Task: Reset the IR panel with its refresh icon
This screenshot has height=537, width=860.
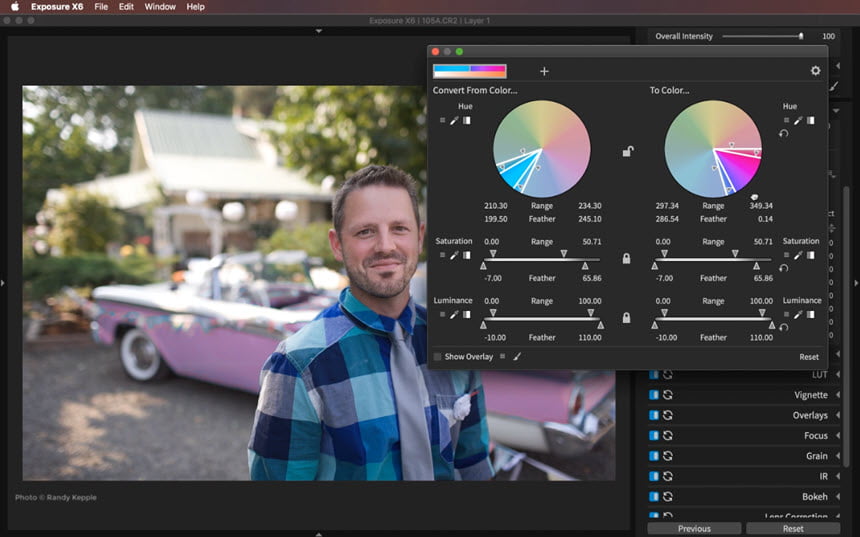Action: 667,476
